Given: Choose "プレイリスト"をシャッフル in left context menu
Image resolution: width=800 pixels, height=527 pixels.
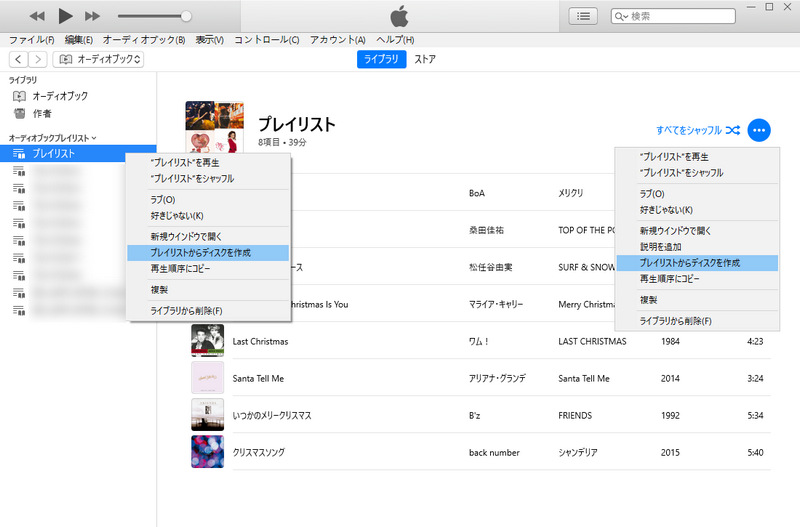Looking at the screenshot, I should pos(208,179).
